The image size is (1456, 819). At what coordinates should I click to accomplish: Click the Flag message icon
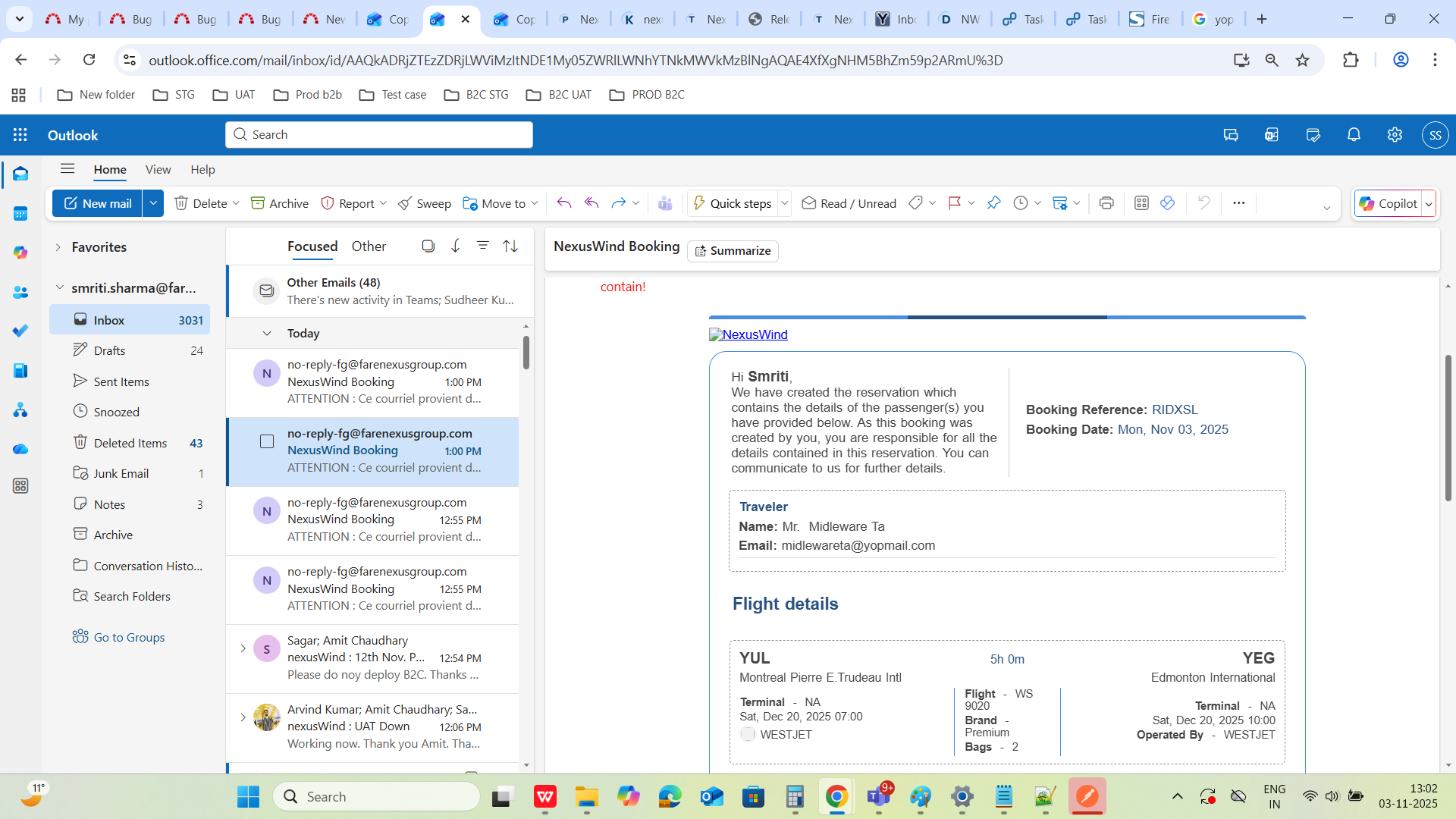click(955, 203)
